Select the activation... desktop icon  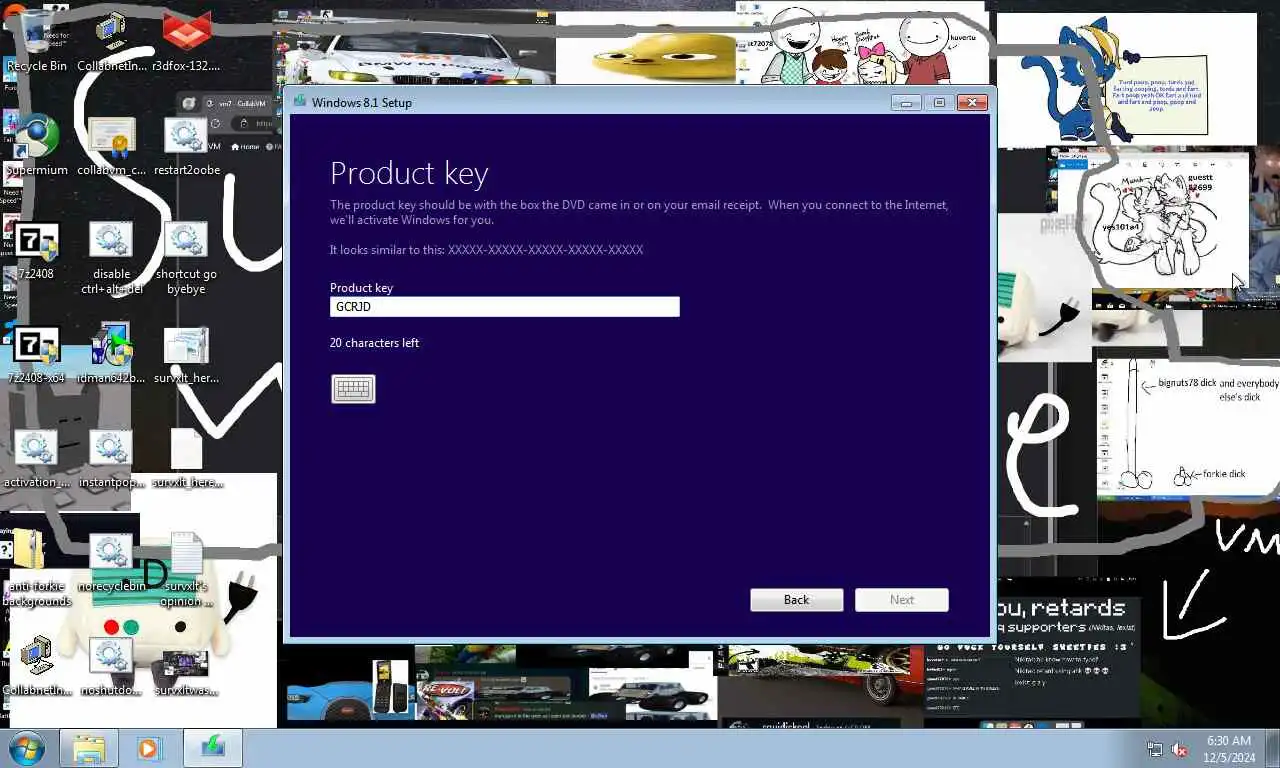(x=37, y=459)
